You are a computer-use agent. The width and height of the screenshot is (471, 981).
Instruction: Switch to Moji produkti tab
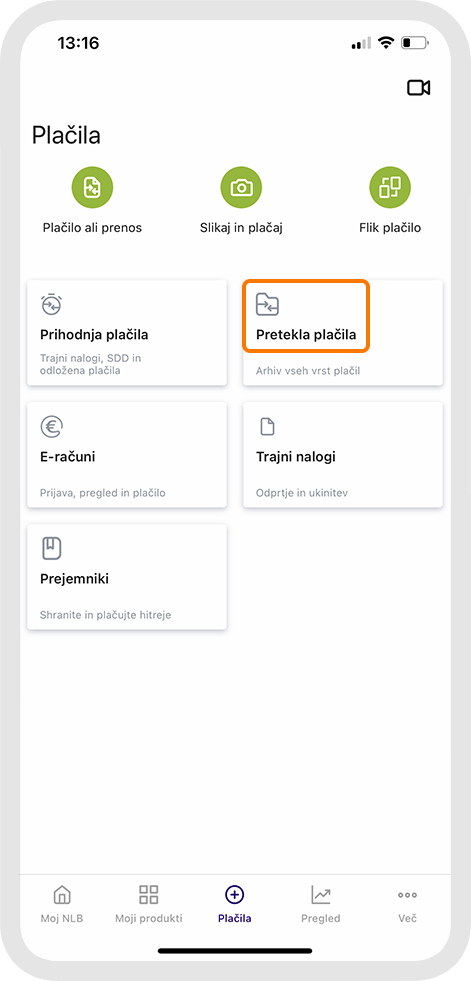(x=149, y=905)
